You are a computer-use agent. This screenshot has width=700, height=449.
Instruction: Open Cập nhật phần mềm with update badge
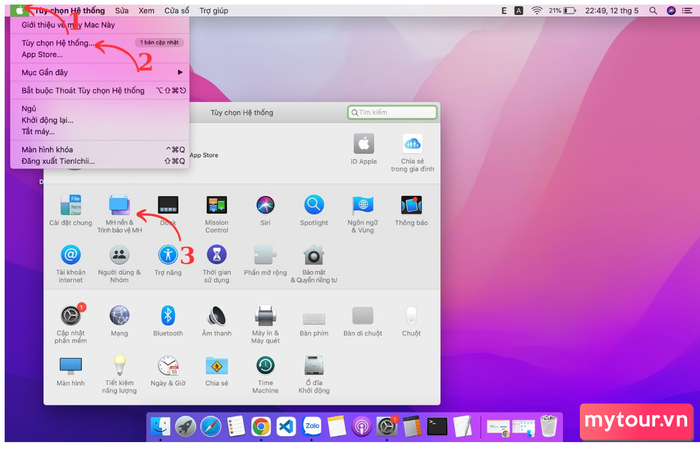70,316
